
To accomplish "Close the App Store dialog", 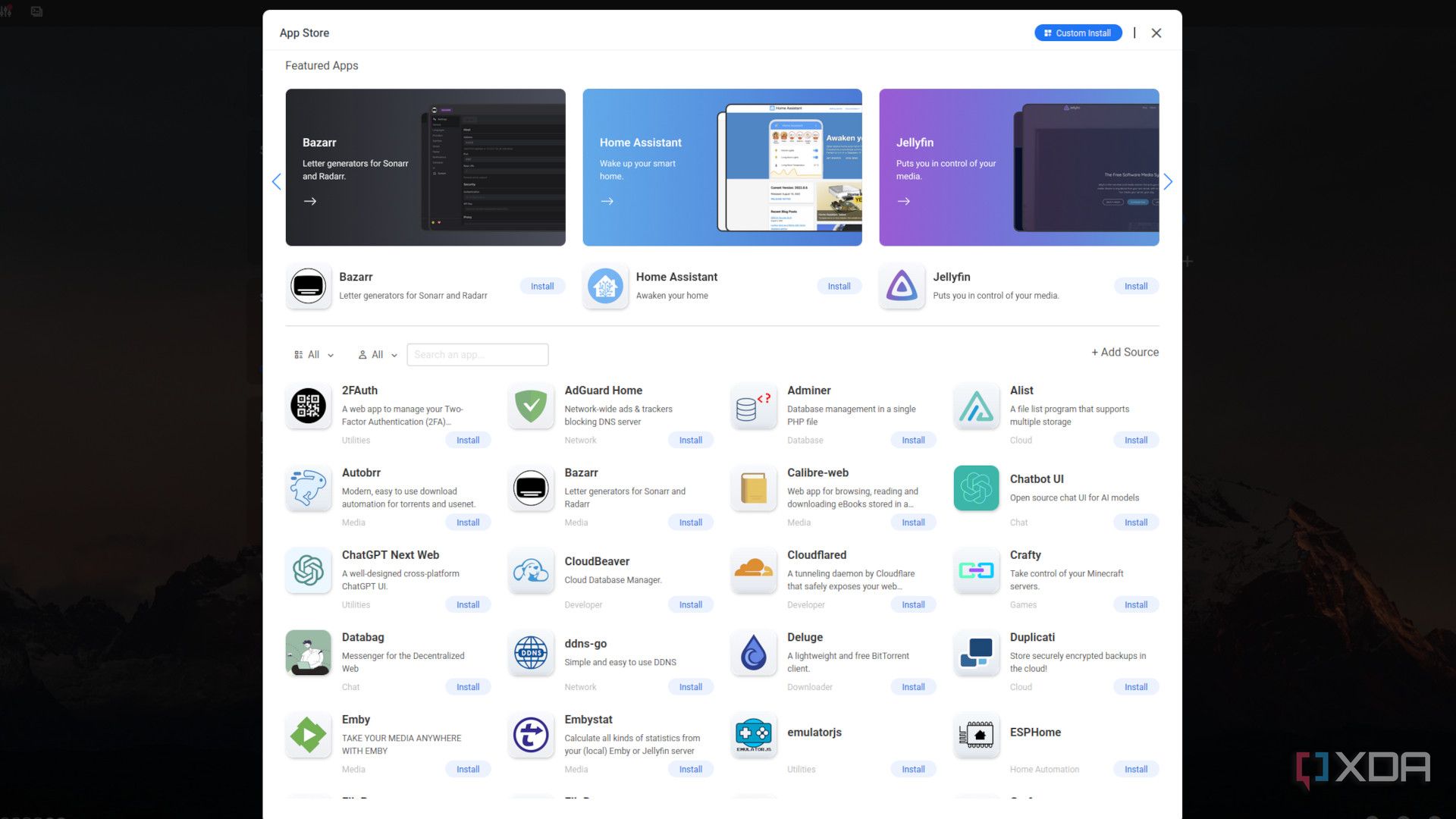I will coord(1156,33).
